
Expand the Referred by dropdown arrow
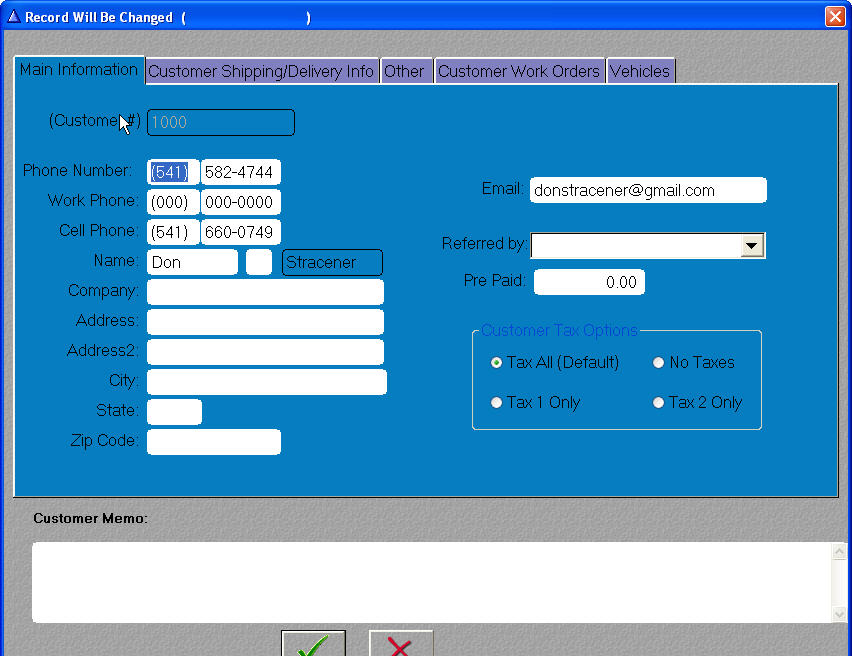coord(752,246)
